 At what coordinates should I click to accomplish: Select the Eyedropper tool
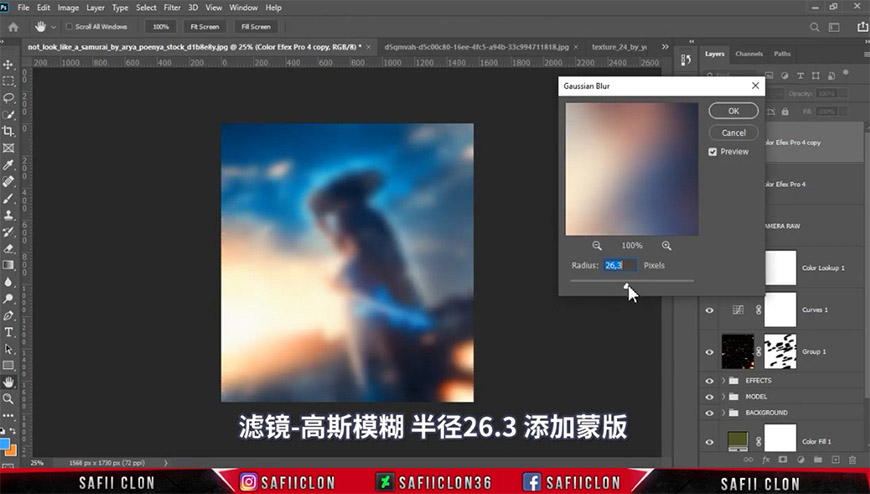point(8,164)
